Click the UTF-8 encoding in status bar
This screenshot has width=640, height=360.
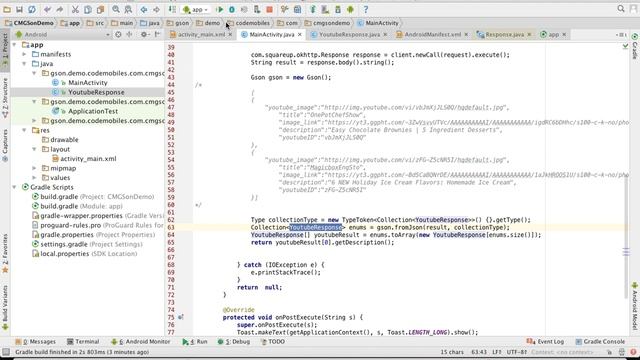pyautogui.click(x=517, y=352)
